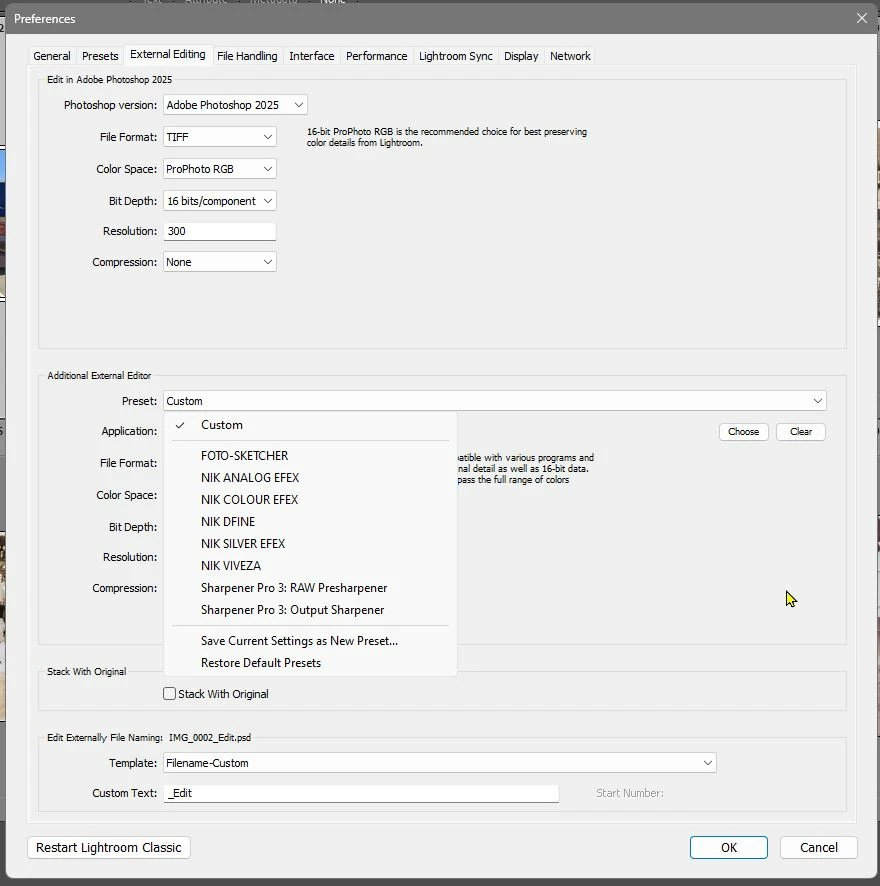
Task: Collapse the Preset Custom dropdown
Action: (x=495, y=401)
